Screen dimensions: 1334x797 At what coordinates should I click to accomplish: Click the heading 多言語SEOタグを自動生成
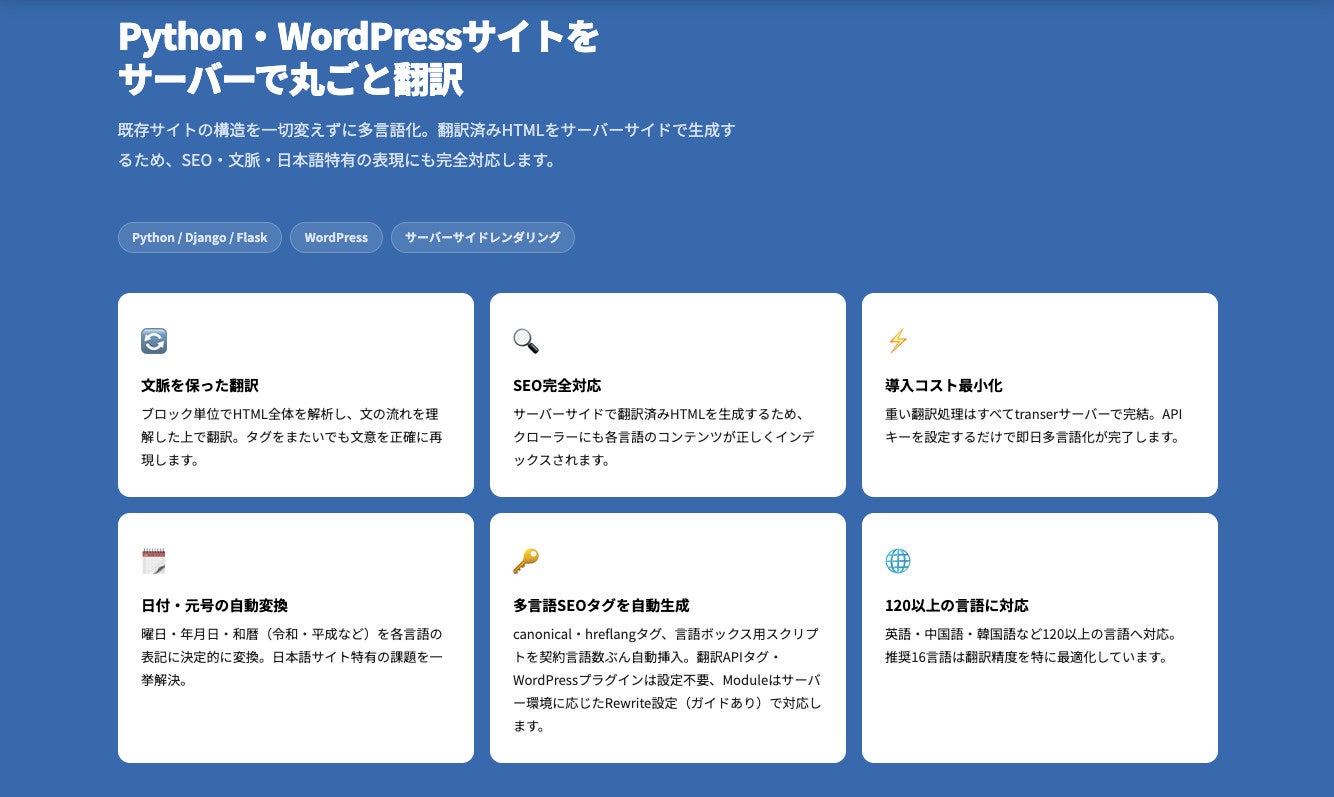coord(601,605)
